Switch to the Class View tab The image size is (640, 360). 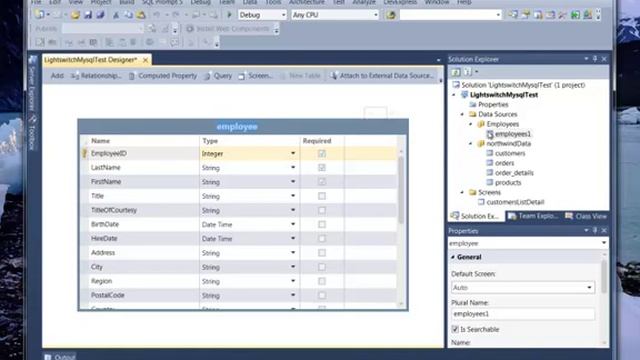coord(586,216)
